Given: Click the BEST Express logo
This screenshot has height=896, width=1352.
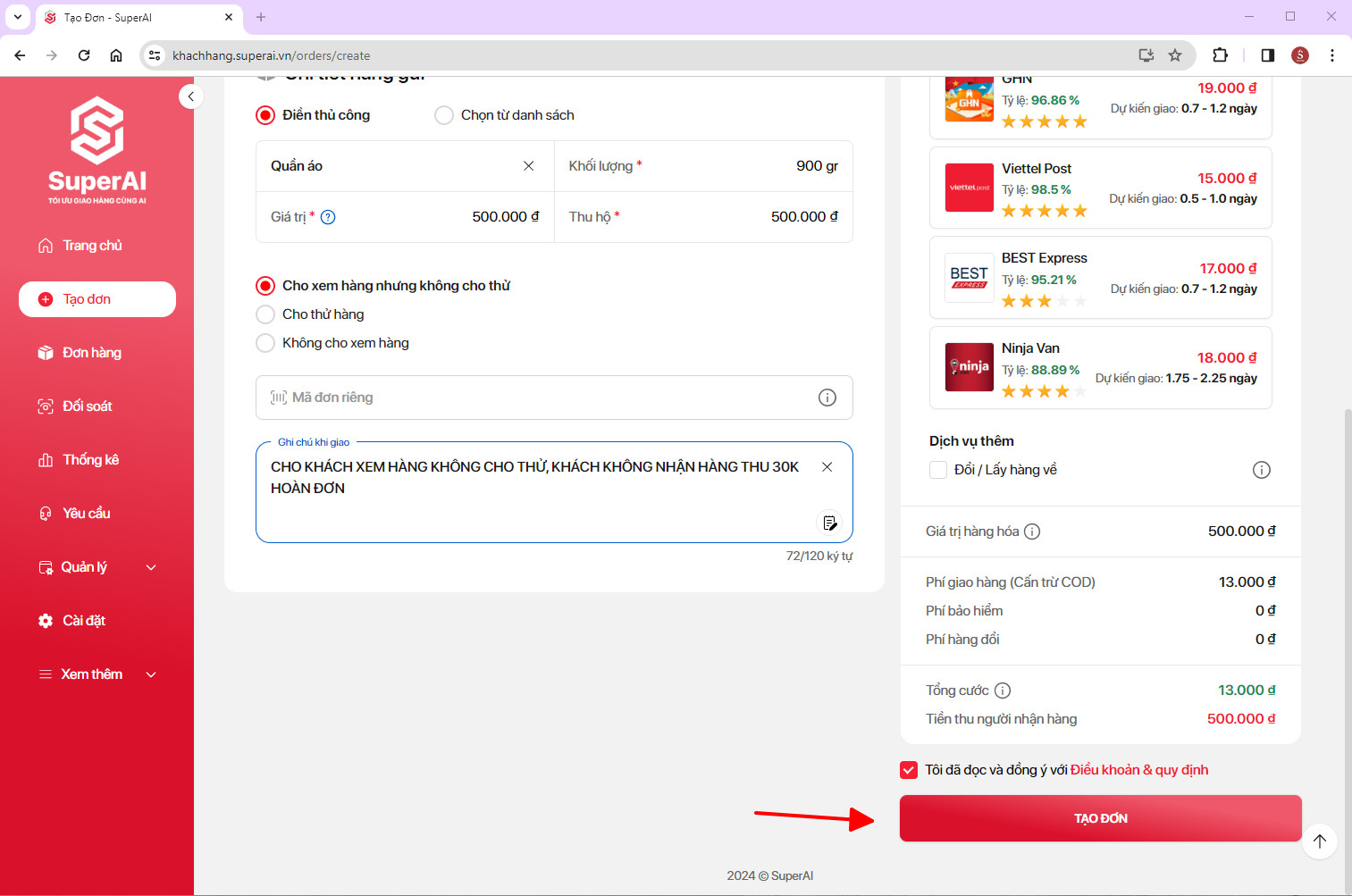Looking at the screenshot, I should point(970,278).
